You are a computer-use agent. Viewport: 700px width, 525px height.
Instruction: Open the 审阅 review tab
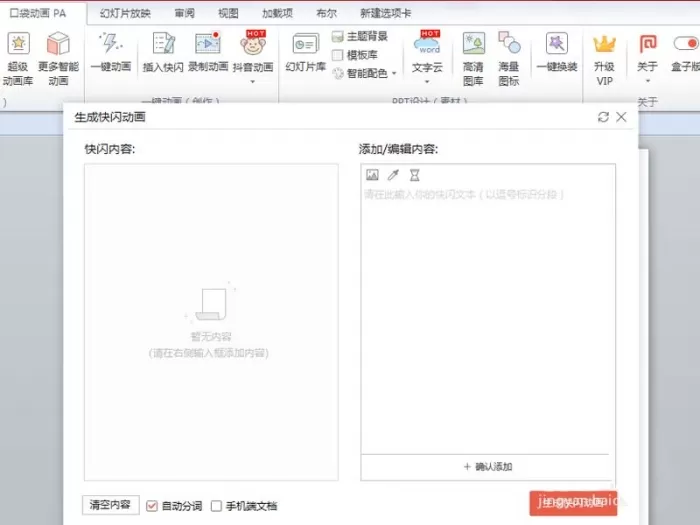tap(184, 13)
